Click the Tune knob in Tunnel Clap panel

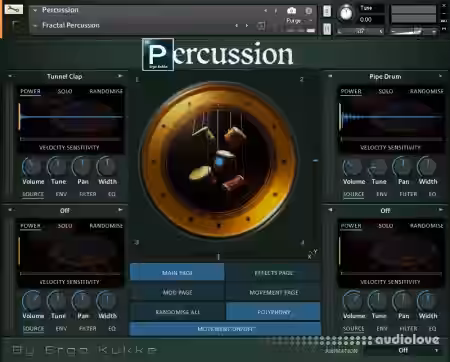click(57, 167)
